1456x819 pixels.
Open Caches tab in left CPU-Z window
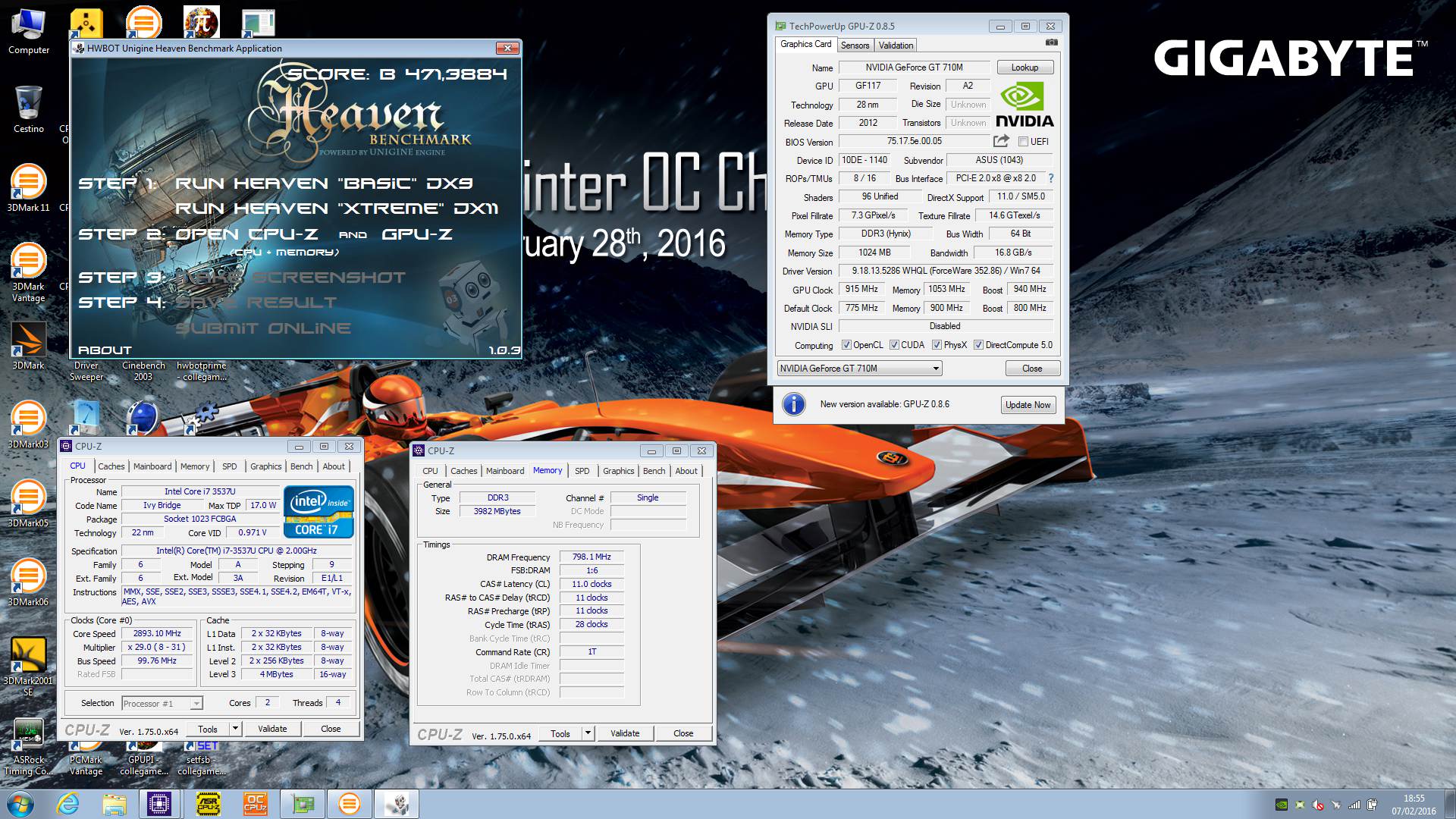click(x=111, y=466)
